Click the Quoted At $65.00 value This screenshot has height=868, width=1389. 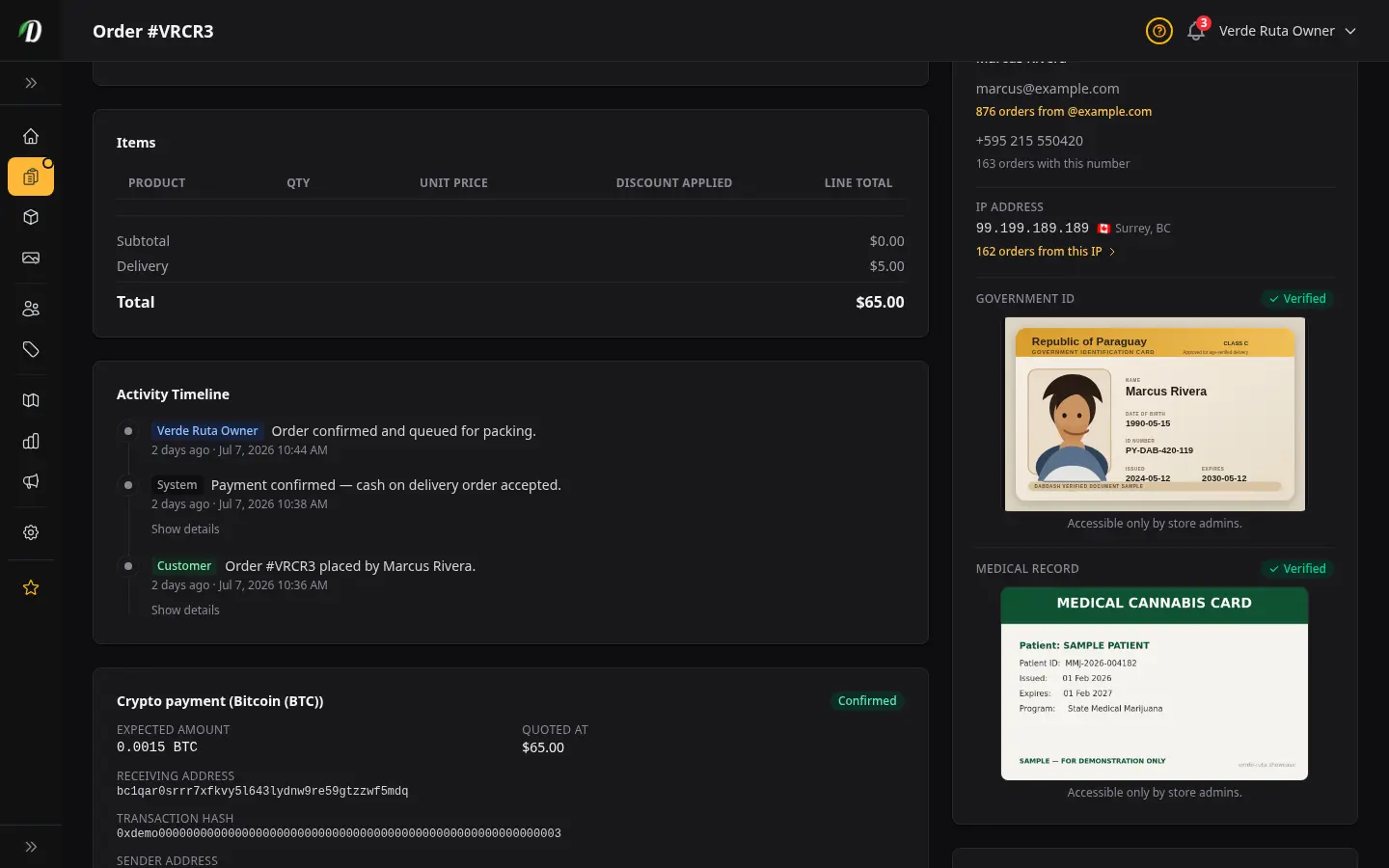543,747
